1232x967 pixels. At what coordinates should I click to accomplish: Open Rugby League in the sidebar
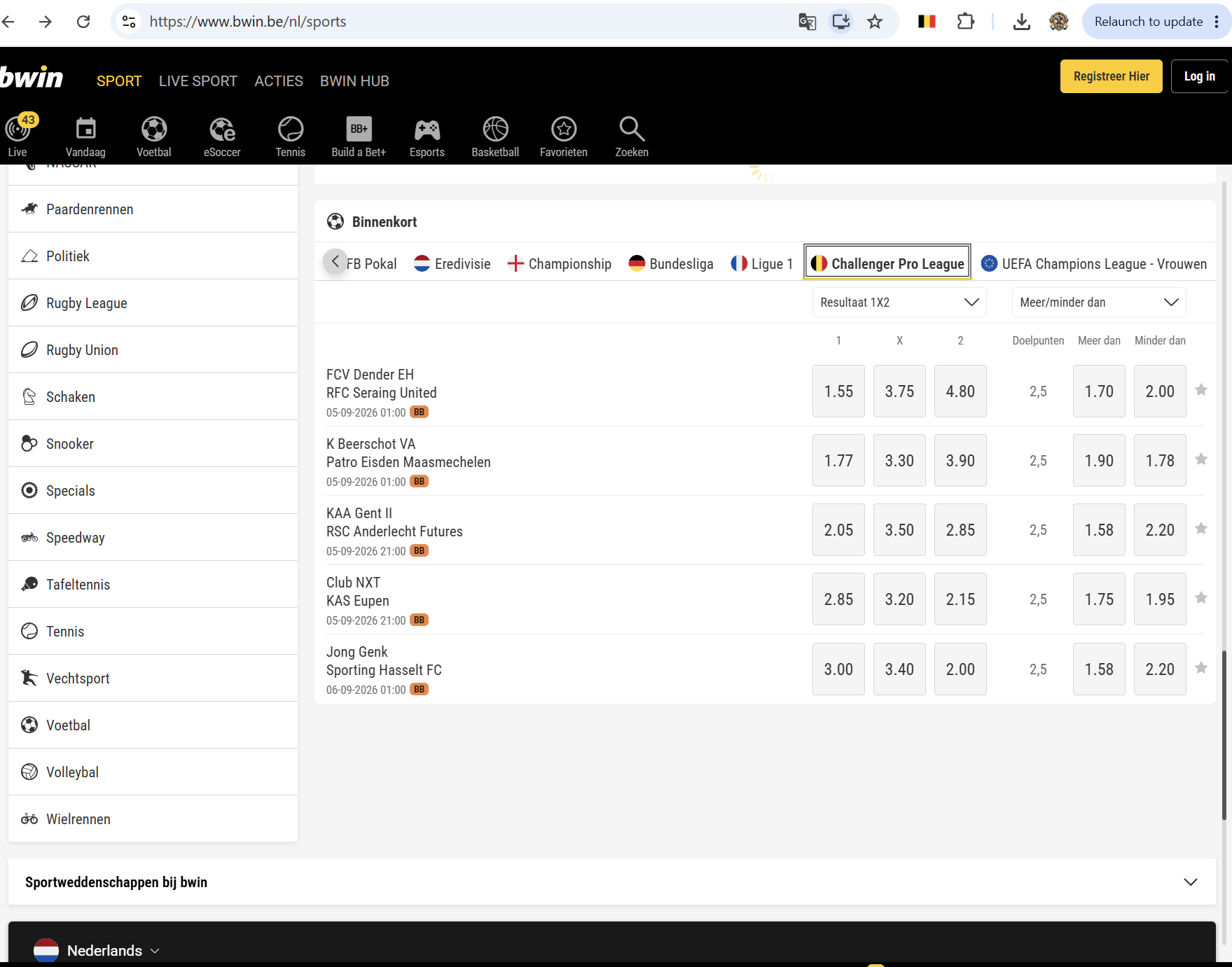(x=153, y=302)
